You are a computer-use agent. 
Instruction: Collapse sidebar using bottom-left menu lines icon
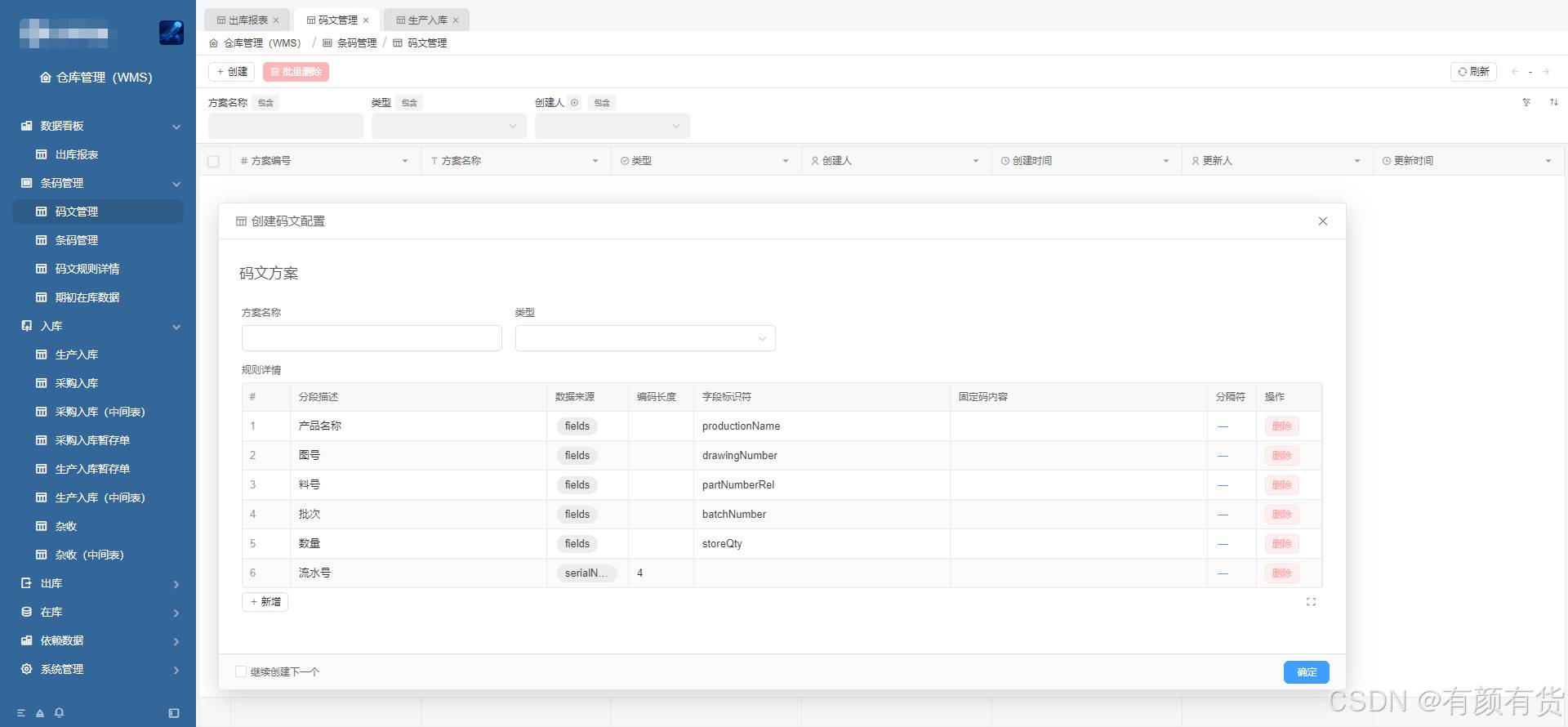[x=21, y=713]
